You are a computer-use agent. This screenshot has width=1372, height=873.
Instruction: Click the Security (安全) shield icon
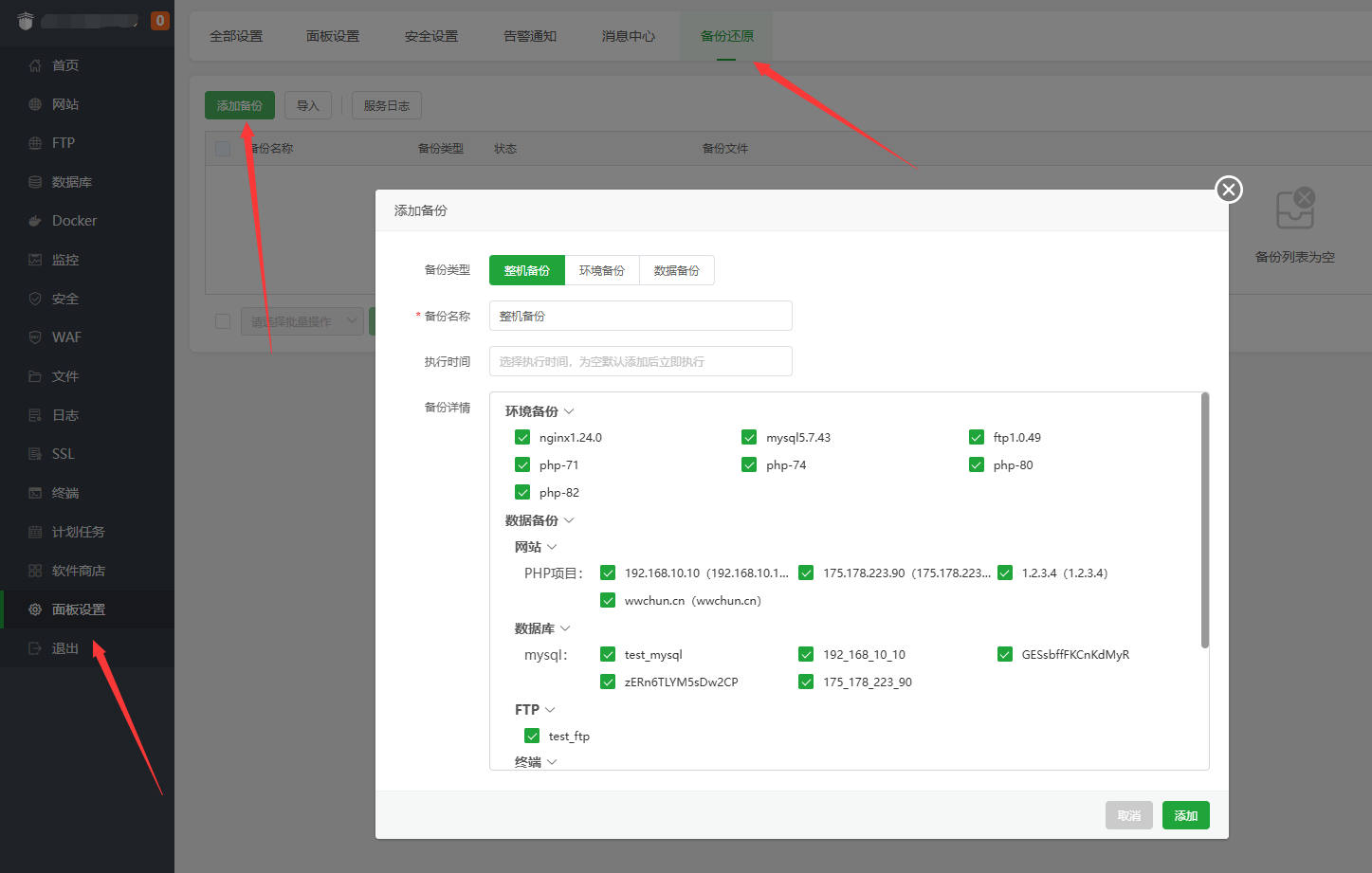(x=35, y=299)
